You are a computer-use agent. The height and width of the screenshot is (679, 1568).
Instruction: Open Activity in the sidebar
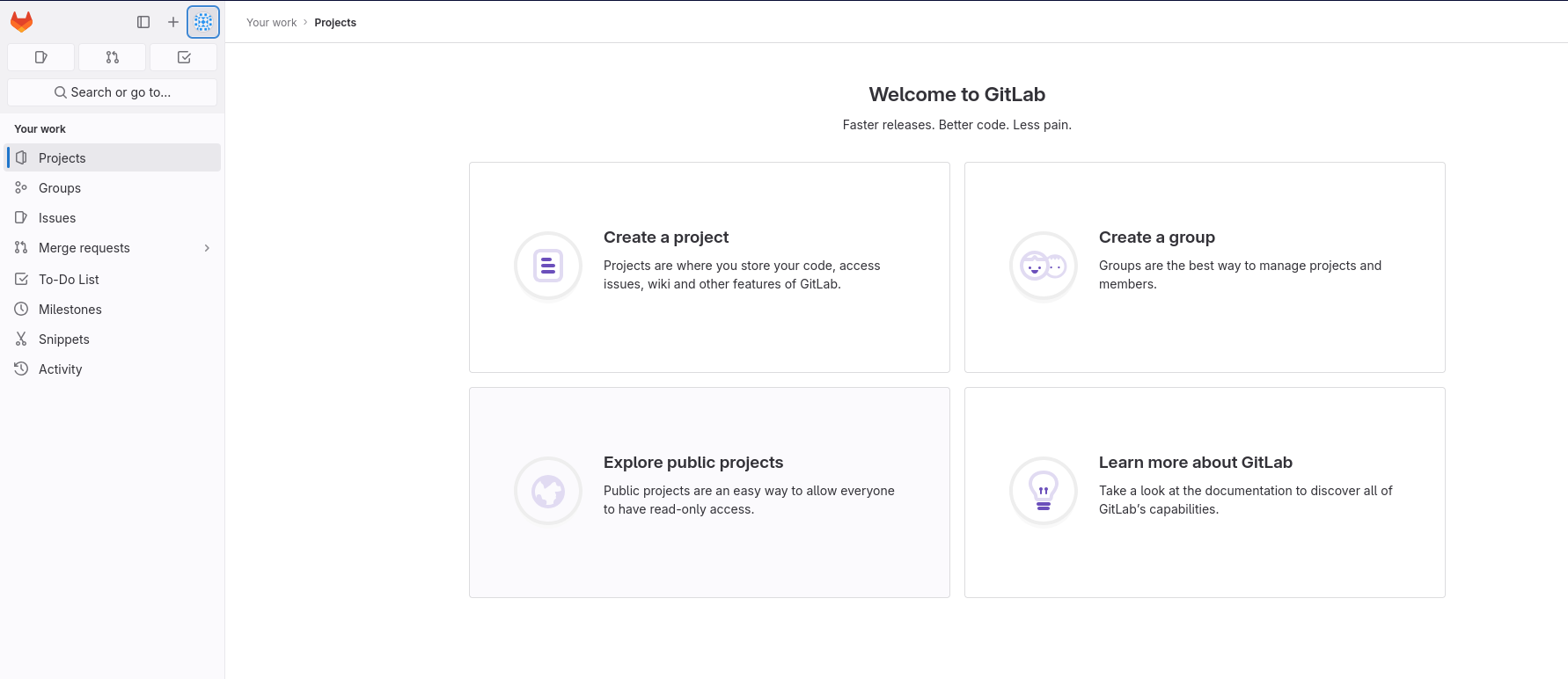click(113, 369)
